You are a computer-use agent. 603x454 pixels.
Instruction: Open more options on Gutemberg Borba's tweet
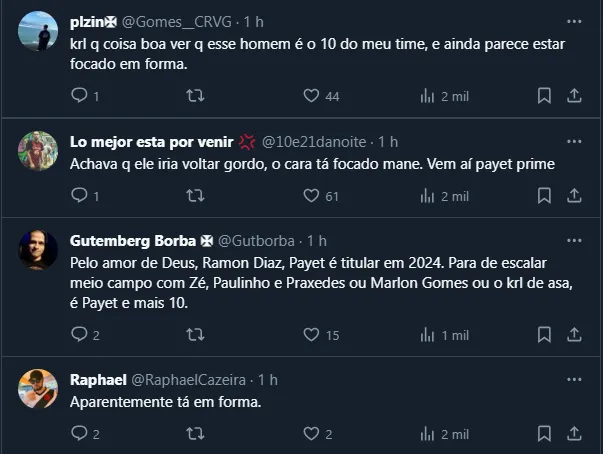tap(574, 241)
